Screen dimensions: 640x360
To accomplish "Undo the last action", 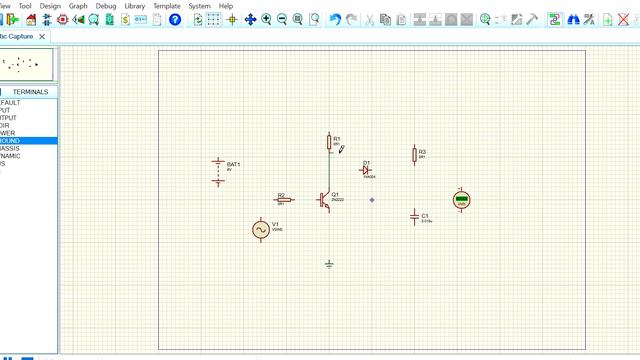I will pos(335,19).
